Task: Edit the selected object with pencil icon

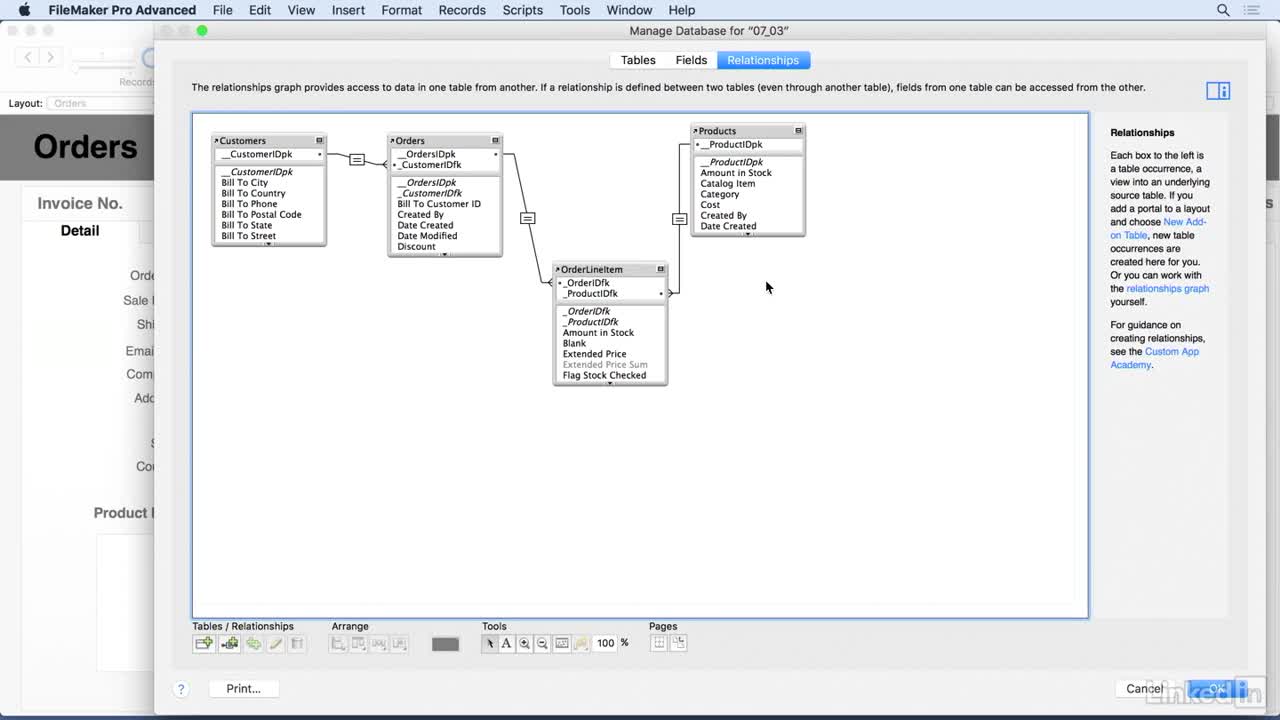Action: point(275,644)
